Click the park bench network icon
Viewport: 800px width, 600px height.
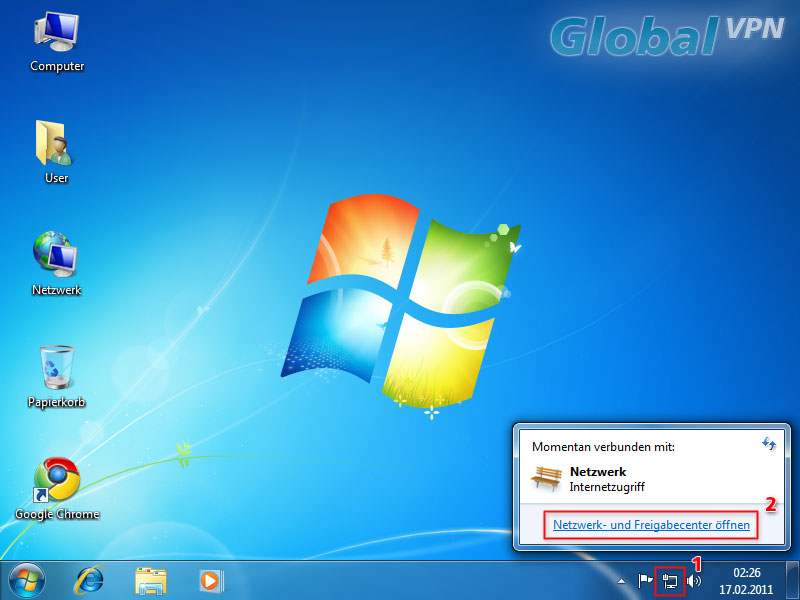coord(547,478)
